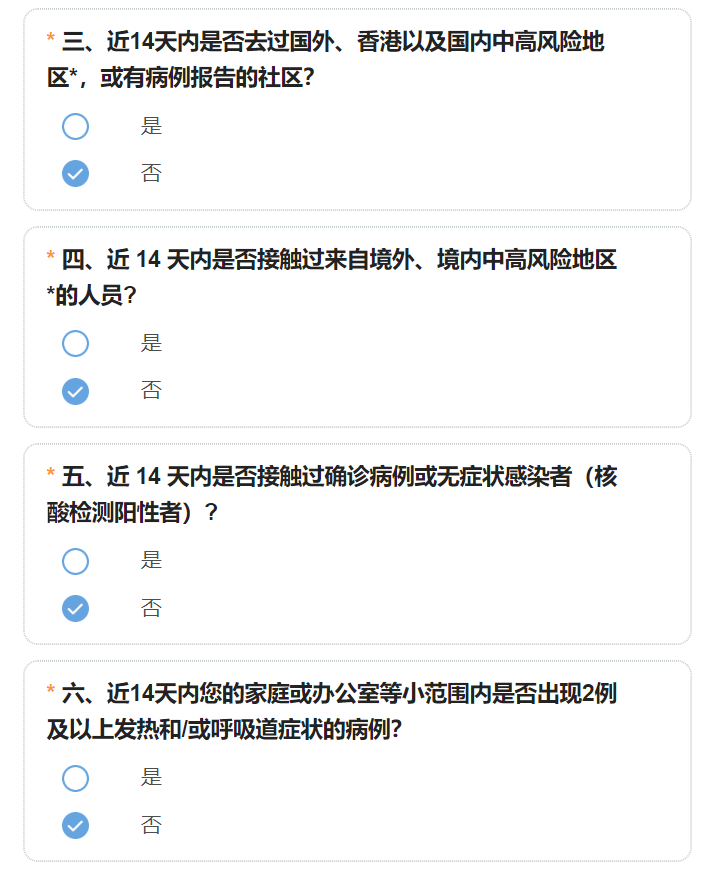Viewport: 714px width, 872px height.
Task: Click the 是 label text in question 三
Action: [151, 126]
